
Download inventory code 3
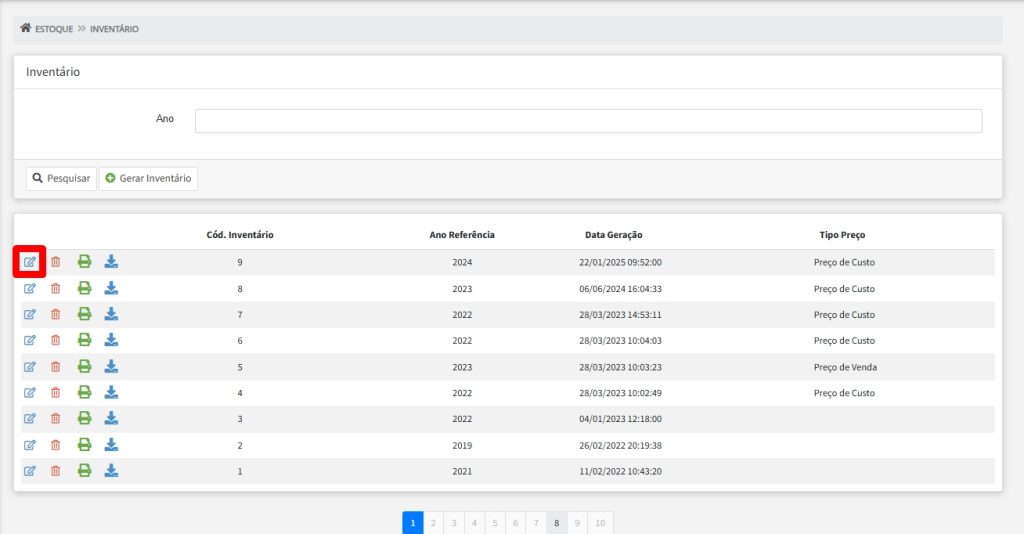pos(111,418)
